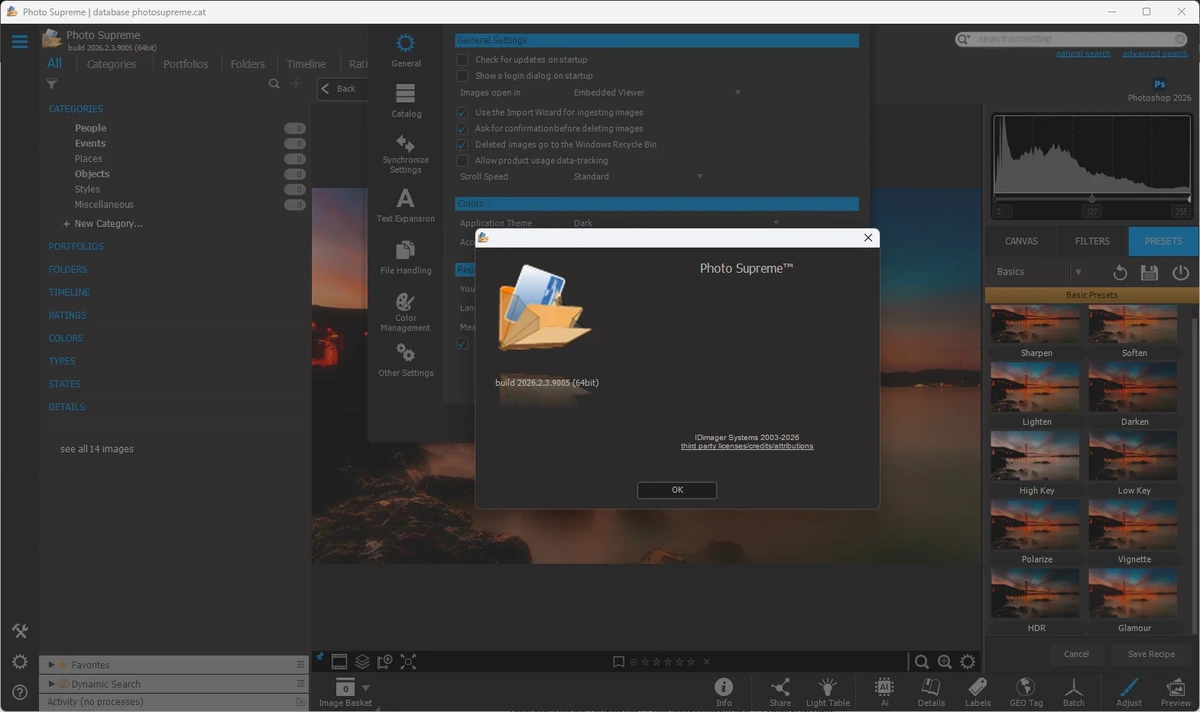This screenshot has height=712, width=1200.
Task: Reset presets with the undo arrow icon
Action: point(1120,272)
